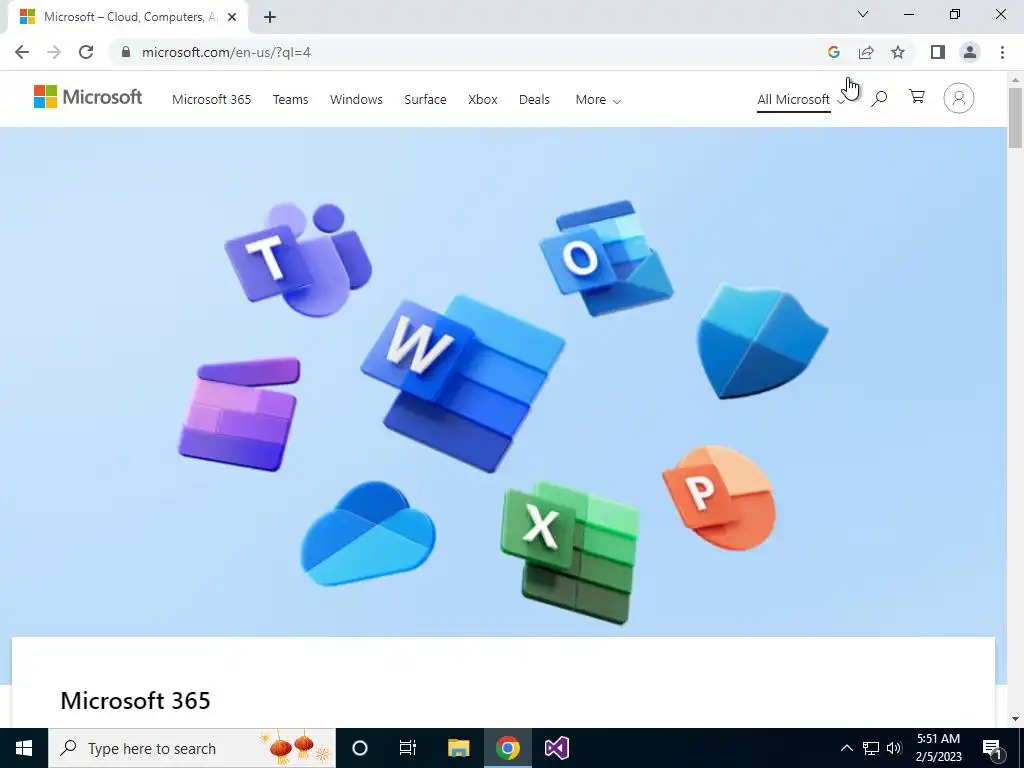The height and width of the screenshot is (768, 1024).
Task: Click the Defender shield in hero image
Action: (x=762, y=341)
